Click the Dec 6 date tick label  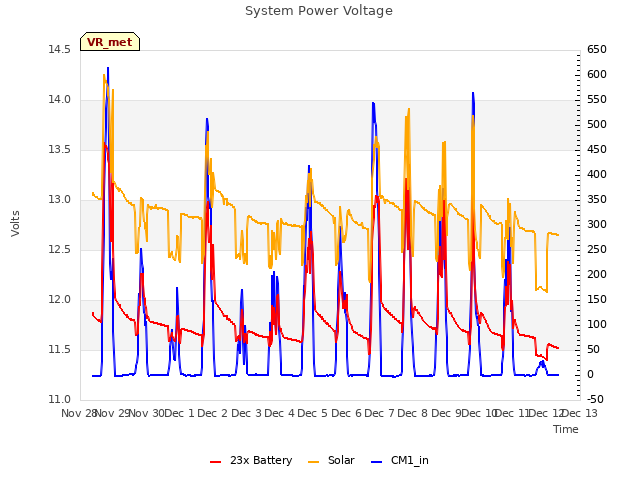point(347,413)
